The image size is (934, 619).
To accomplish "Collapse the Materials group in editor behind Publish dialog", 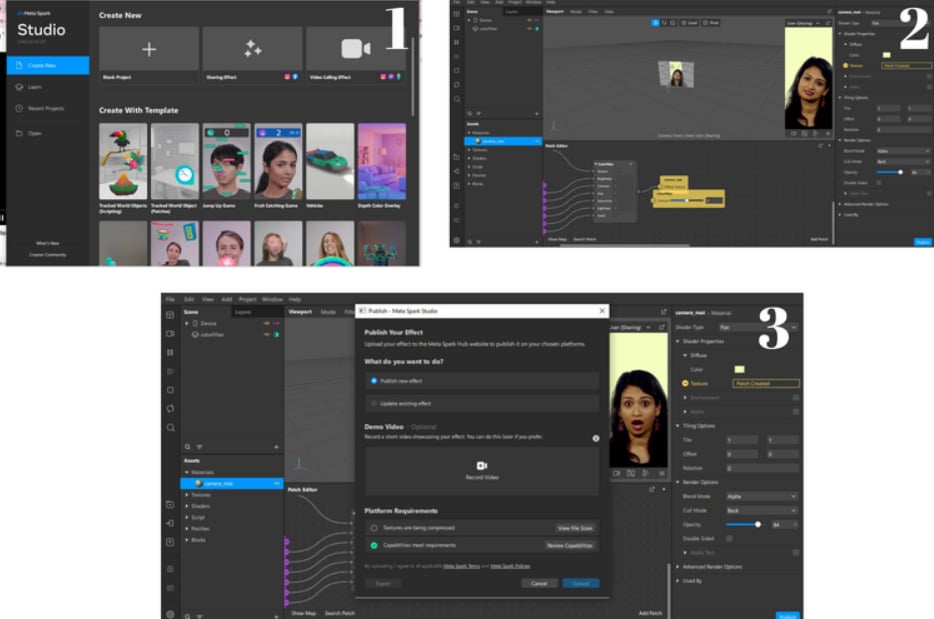I will click(x=187, y=472).
